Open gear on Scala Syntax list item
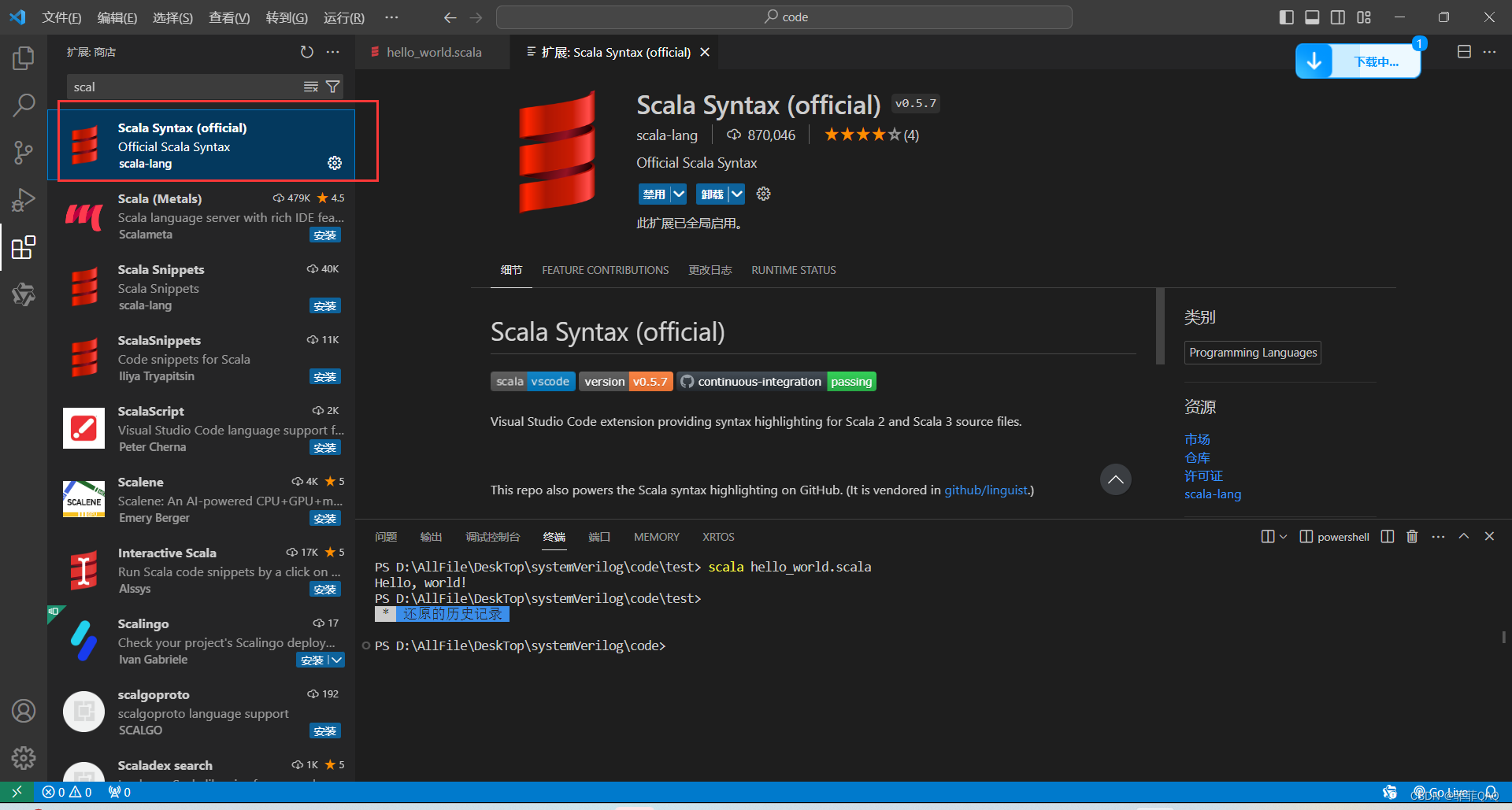The height and width of the screenshot is (810, 1512). pyautogui.click(x=335, y=163)
